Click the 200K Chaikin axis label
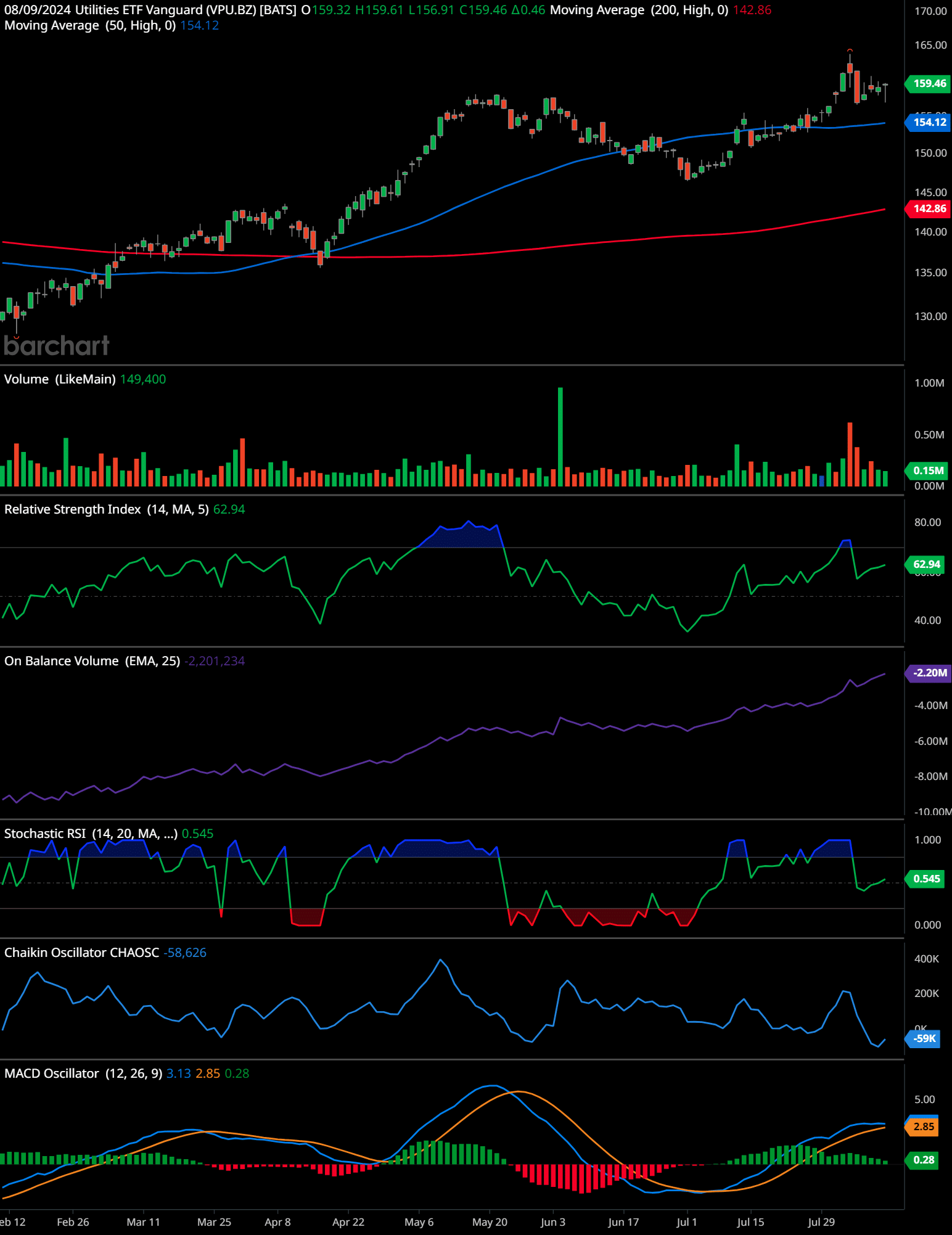 pyautogui.click(x=927, y=993)
